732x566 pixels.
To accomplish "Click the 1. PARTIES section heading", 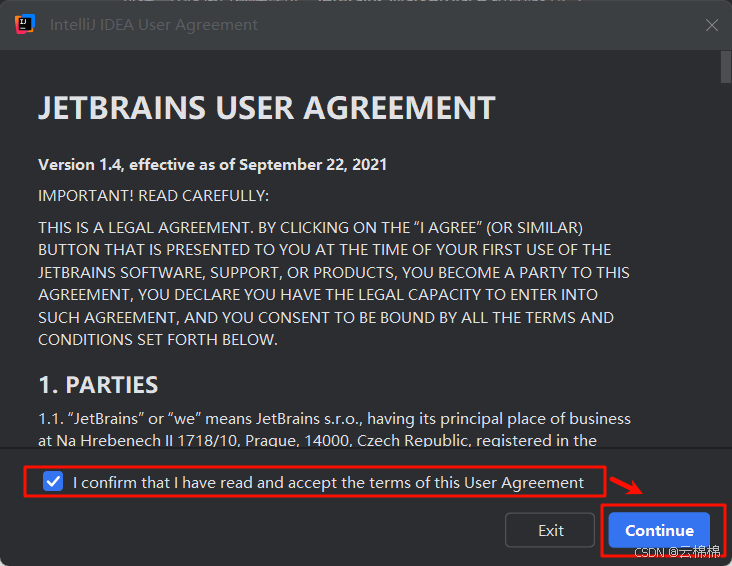I will pos(98,385).
